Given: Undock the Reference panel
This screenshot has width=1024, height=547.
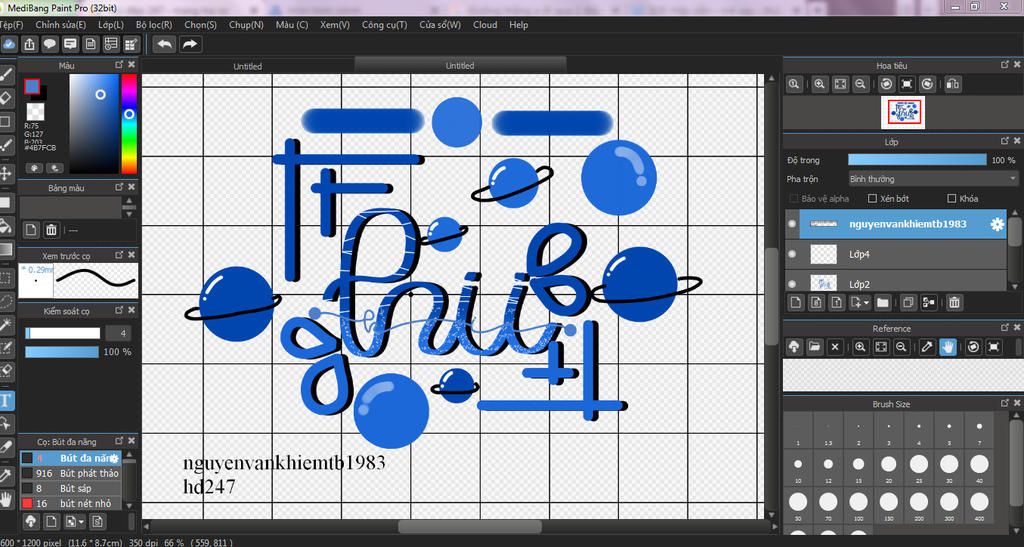Looking at the screenshot, I should coord(1004,328).
